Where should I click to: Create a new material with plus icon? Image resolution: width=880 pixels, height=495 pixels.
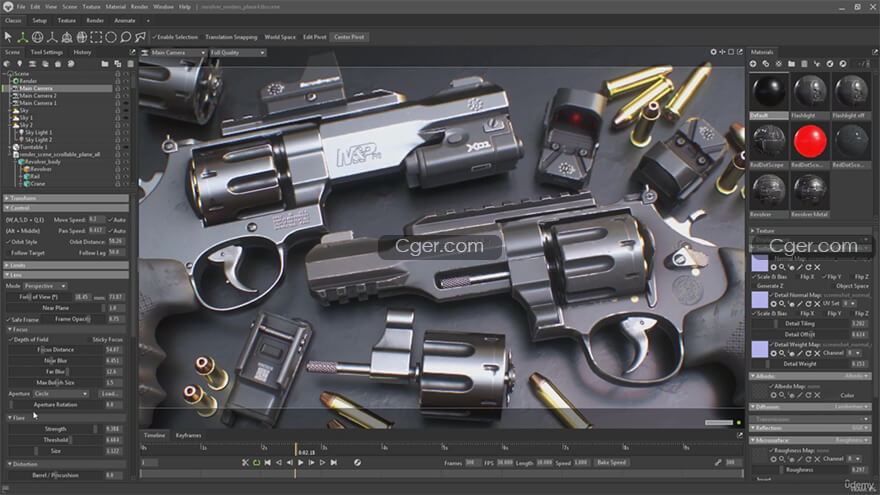(x=753, y=64)
